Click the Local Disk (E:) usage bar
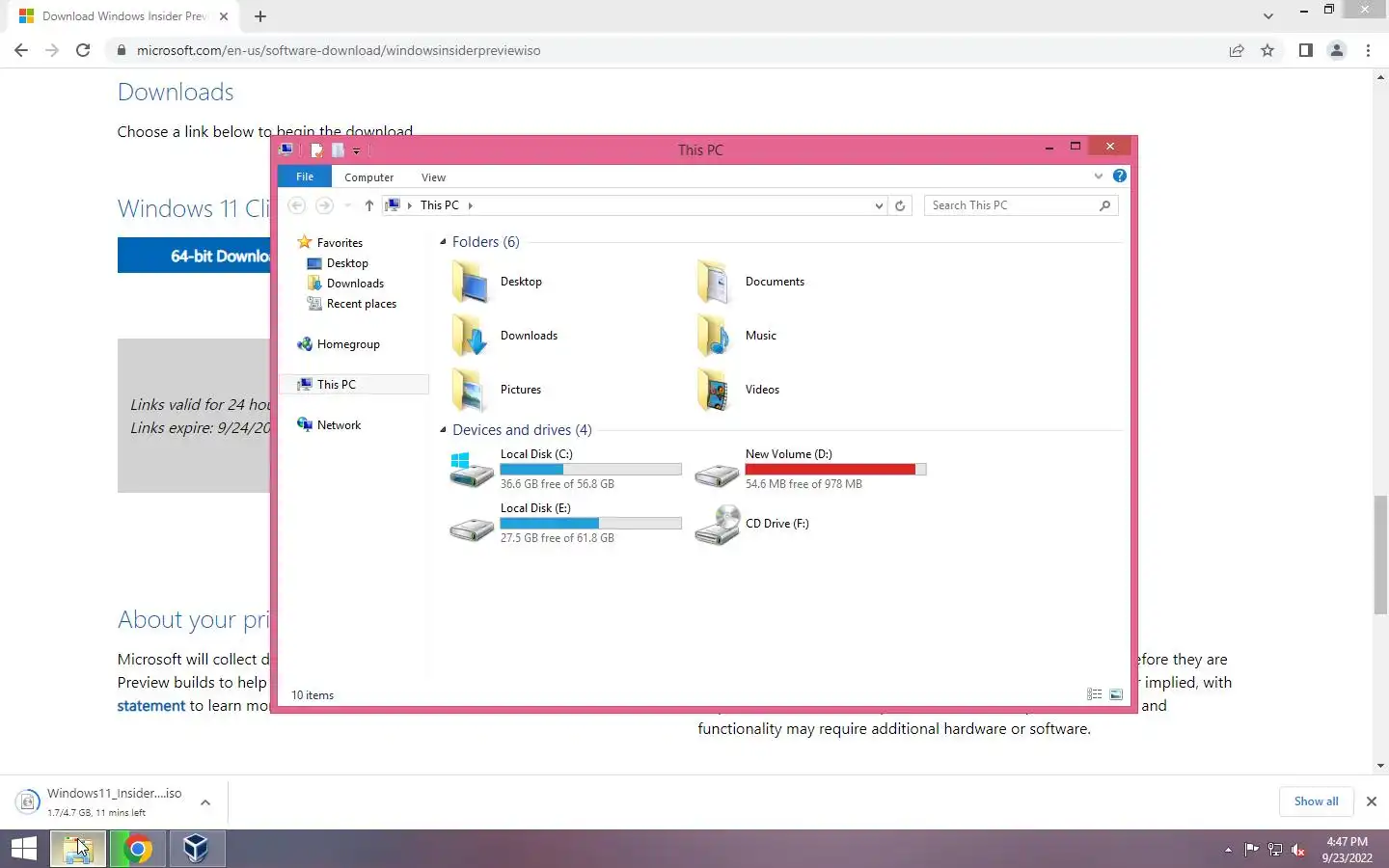This screenshot has width=1389, height=868. point(590,524)
